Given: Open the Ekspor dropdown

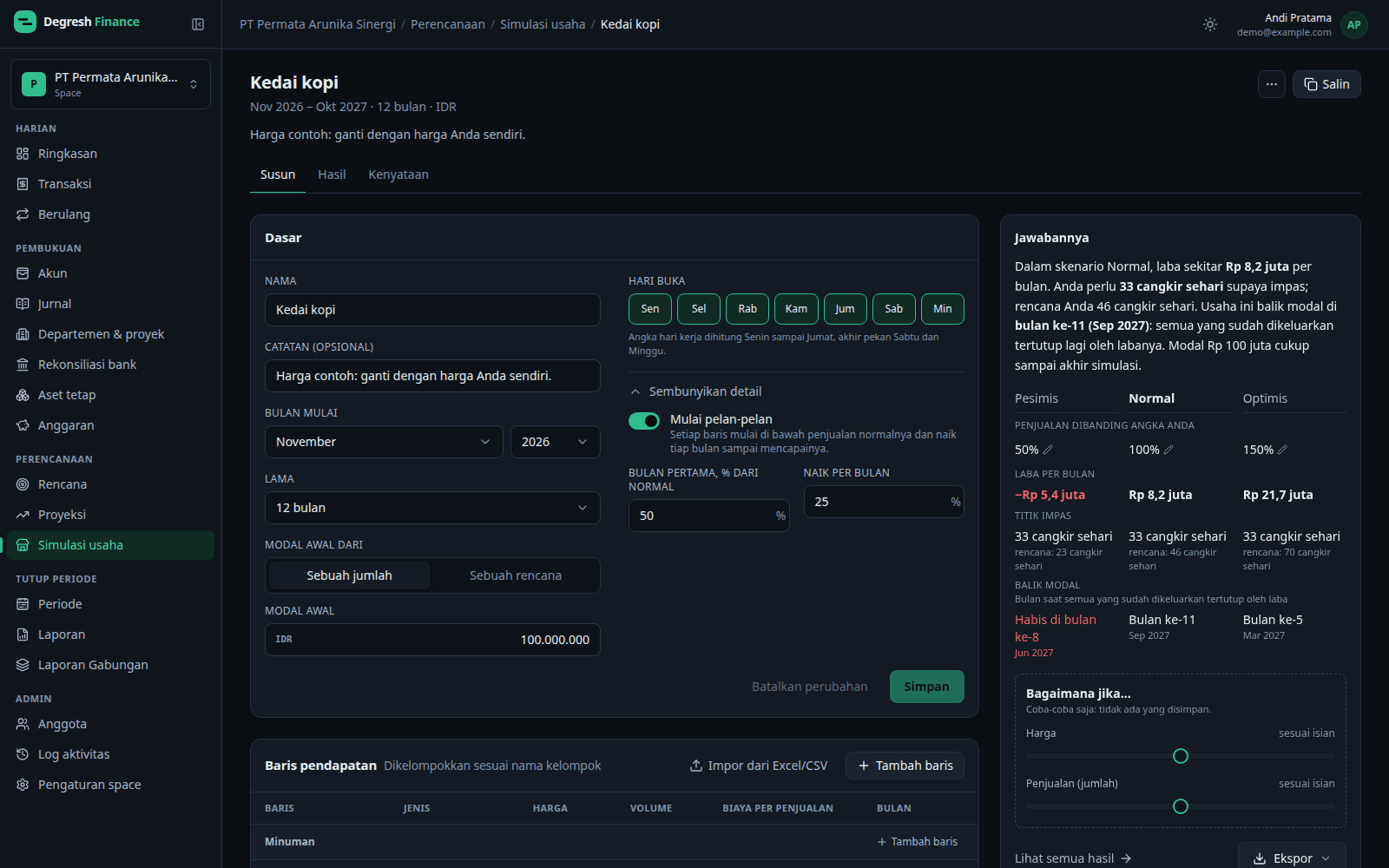Looking at the screenshot, I should (1292, 858).
